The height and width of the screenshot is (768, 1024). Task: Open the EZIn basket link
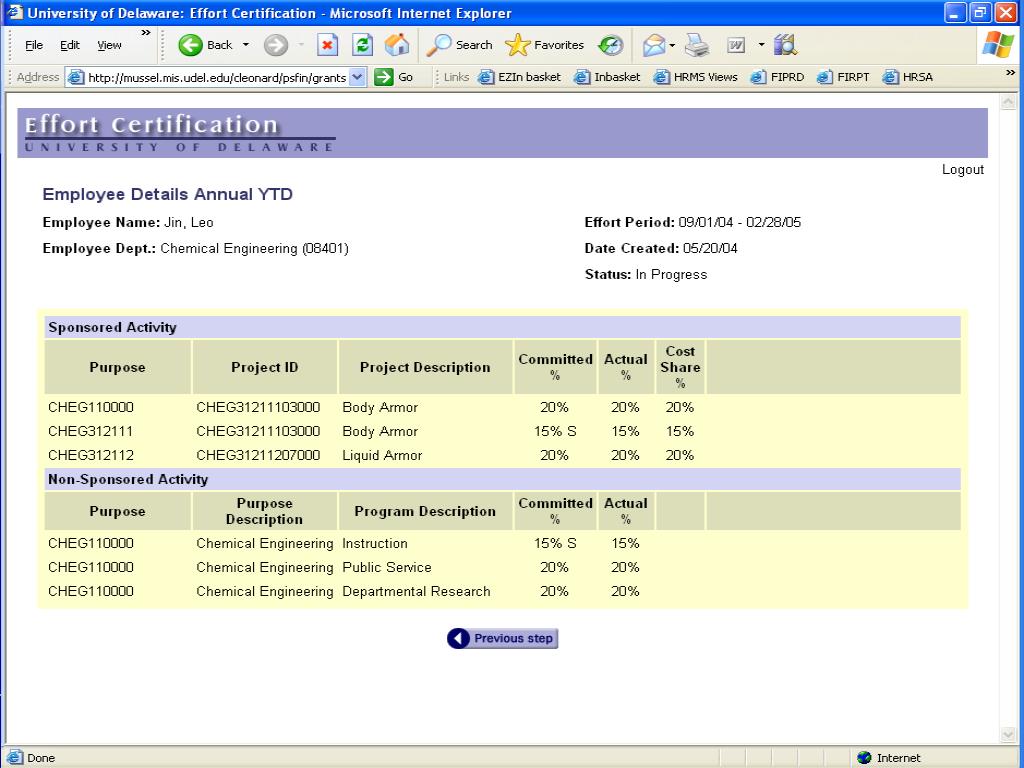pyautogui.click(x=520, y=77)
